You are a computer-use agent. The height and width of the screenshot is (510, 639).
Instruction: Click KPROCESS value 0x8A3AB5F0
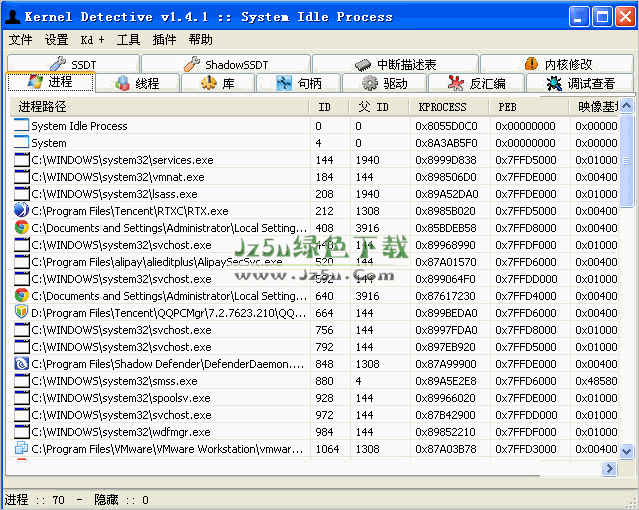[x=446, y=143]
